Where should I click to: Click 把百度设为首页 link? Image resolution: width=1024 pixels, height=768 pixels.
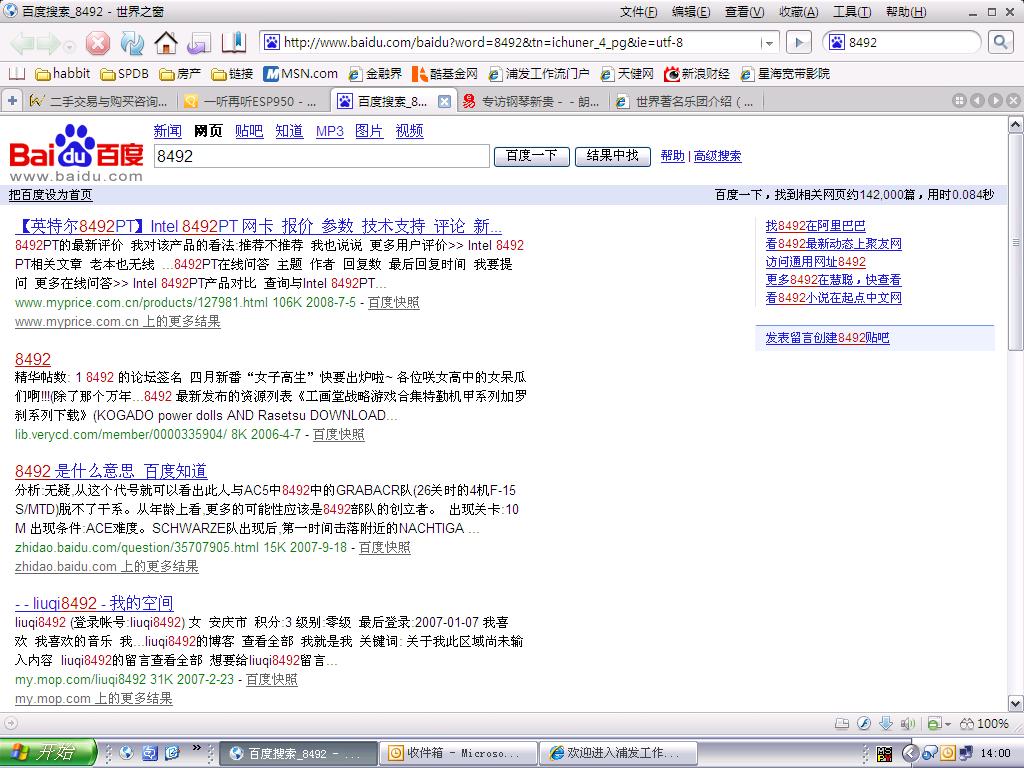click(50, 195)
